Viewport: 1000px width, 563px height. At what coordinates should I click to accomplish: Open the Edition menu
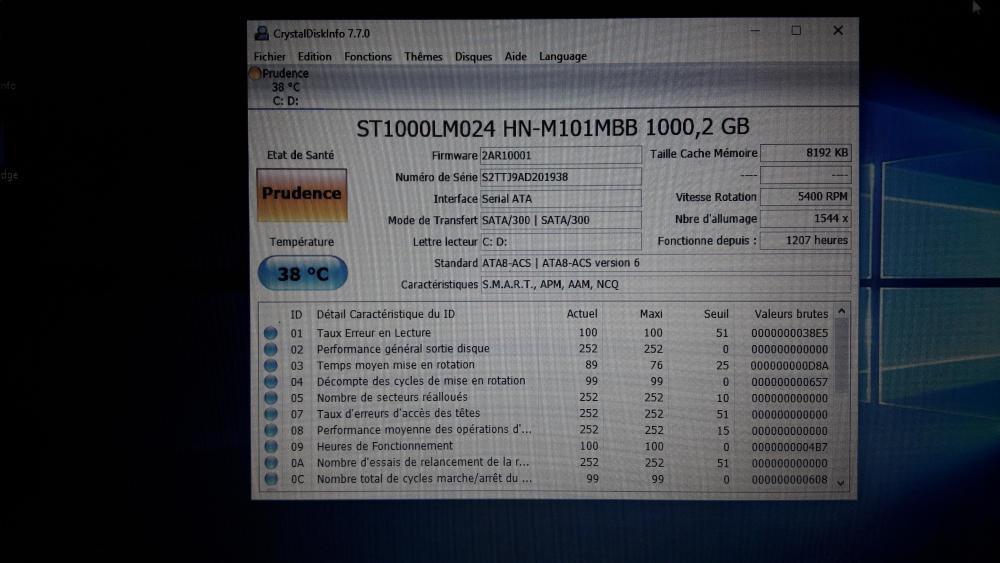click(314, 57)
